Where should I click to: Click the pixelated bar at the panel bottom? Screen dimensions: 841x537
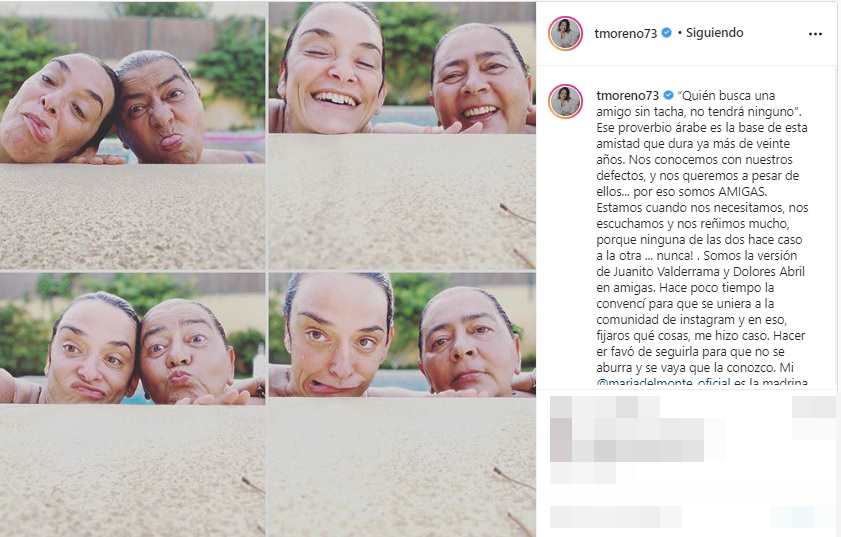[x=616, y=517]
